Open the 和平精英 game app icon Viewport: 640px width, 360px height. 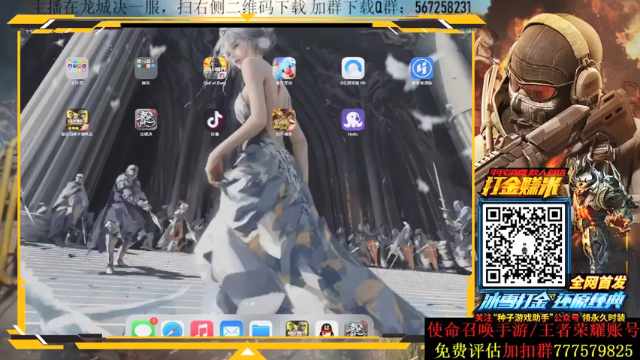pyautogui.click(x=284, y=120)
